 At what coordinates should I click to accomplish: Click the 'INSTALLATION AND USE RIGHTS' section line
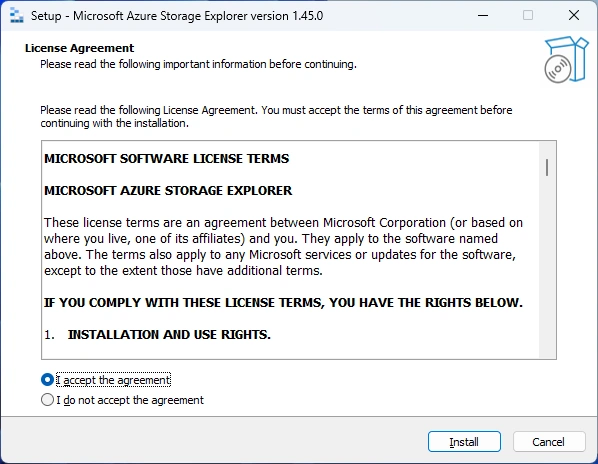[158, 334]
